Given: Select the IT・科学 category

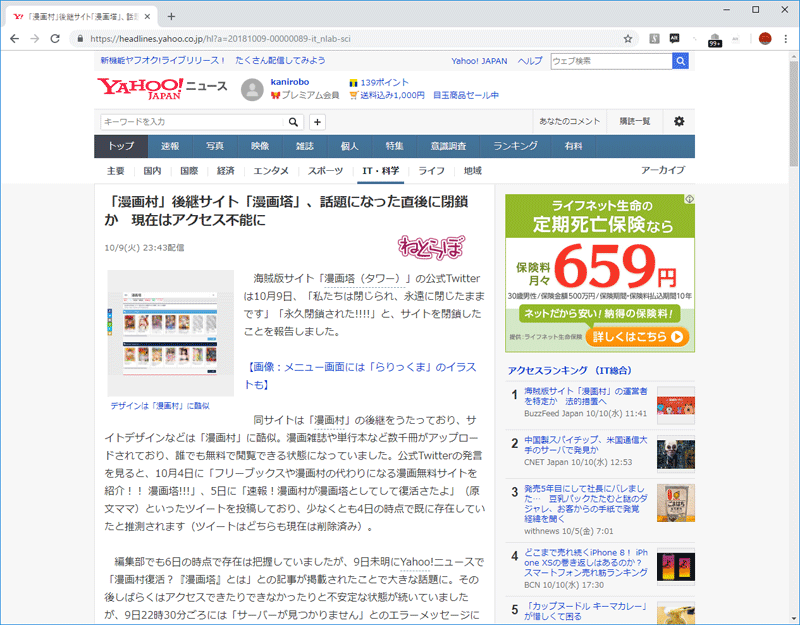Looking at the screenshot, I should [381, 171].
